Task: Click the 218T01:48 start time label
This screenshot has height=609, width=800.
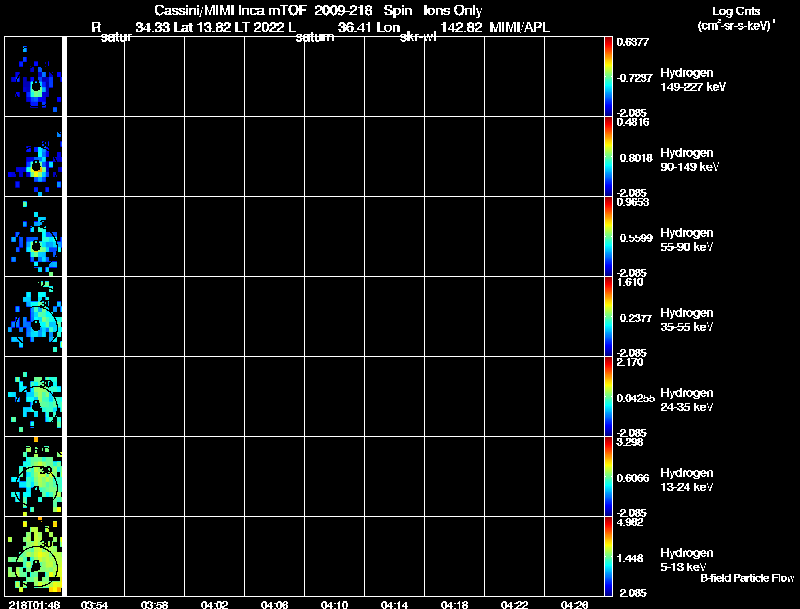Action: [x=33, y=605]
